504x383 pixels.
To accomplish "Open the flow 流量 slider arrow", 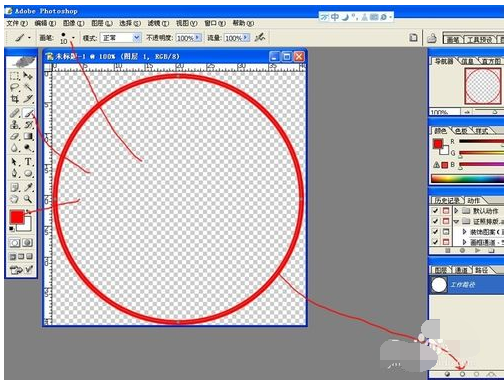I will tap(246, 37).
